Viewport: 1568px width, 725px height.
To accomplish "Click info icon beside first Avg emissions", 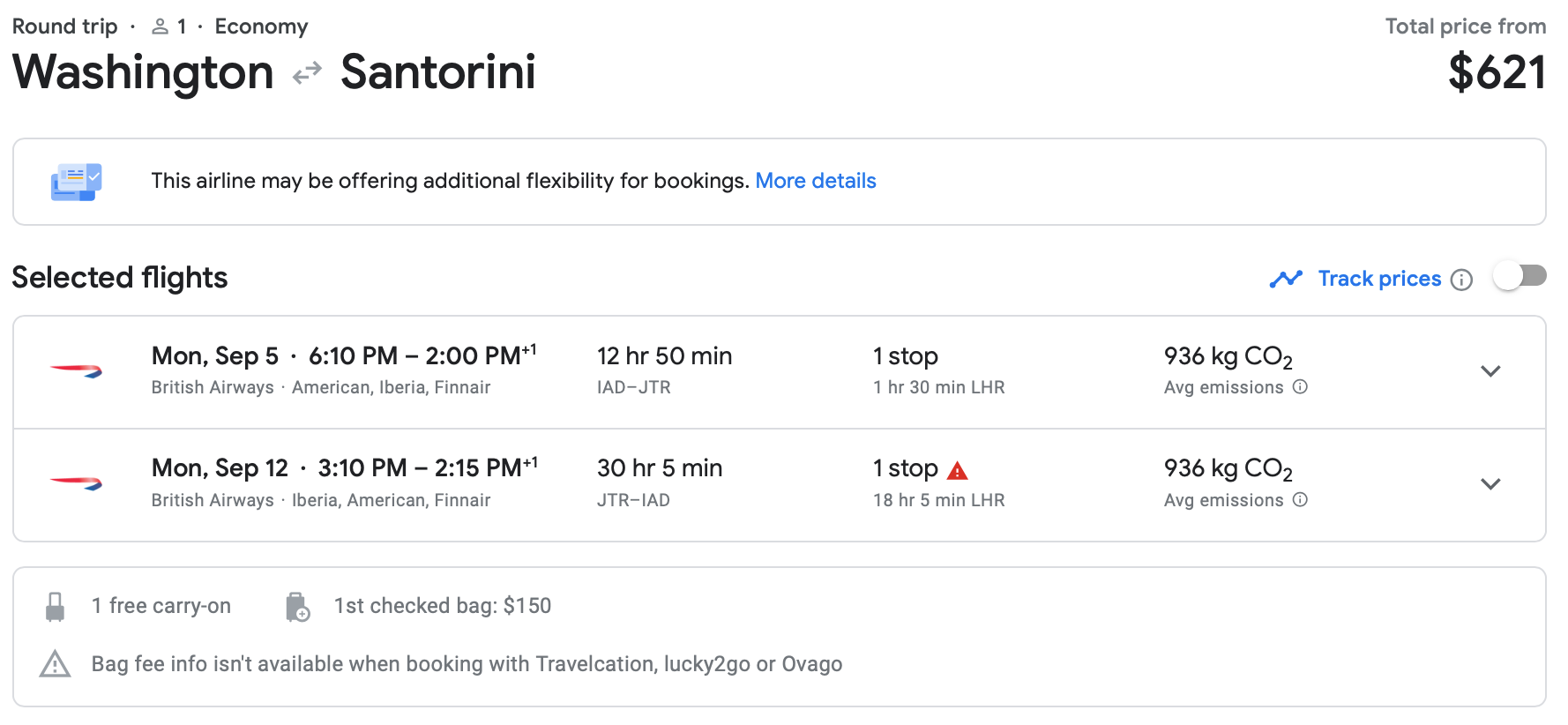I will point(1300,387).
